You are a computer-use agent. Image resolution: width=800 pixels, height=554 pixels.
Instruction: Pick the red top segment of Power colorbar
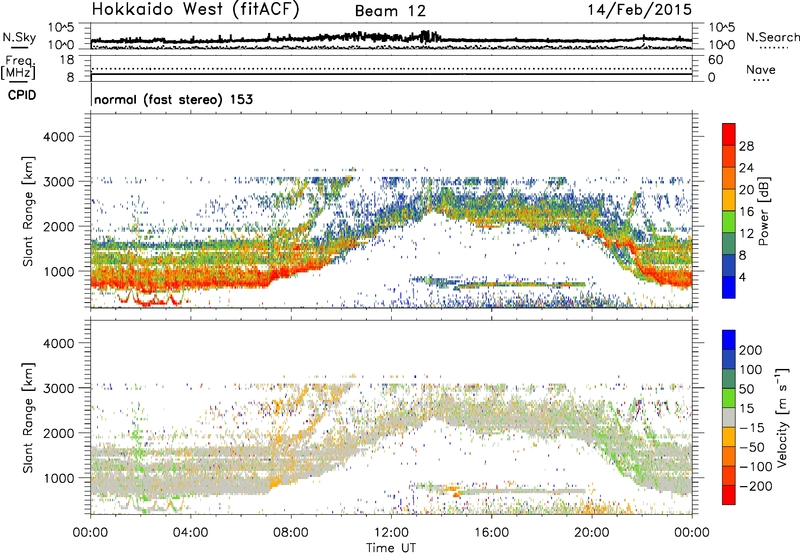[x=729, y=135]
